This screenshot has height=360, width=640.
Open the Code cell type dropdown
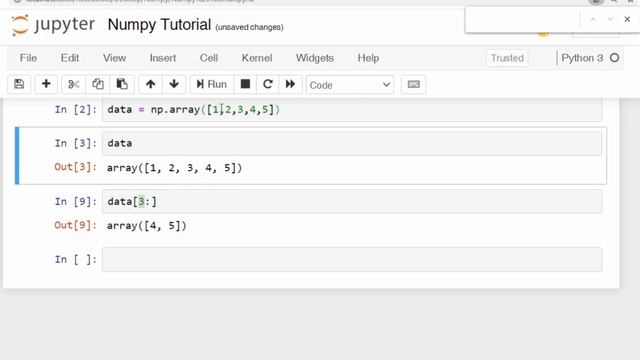tap(350, 85)
